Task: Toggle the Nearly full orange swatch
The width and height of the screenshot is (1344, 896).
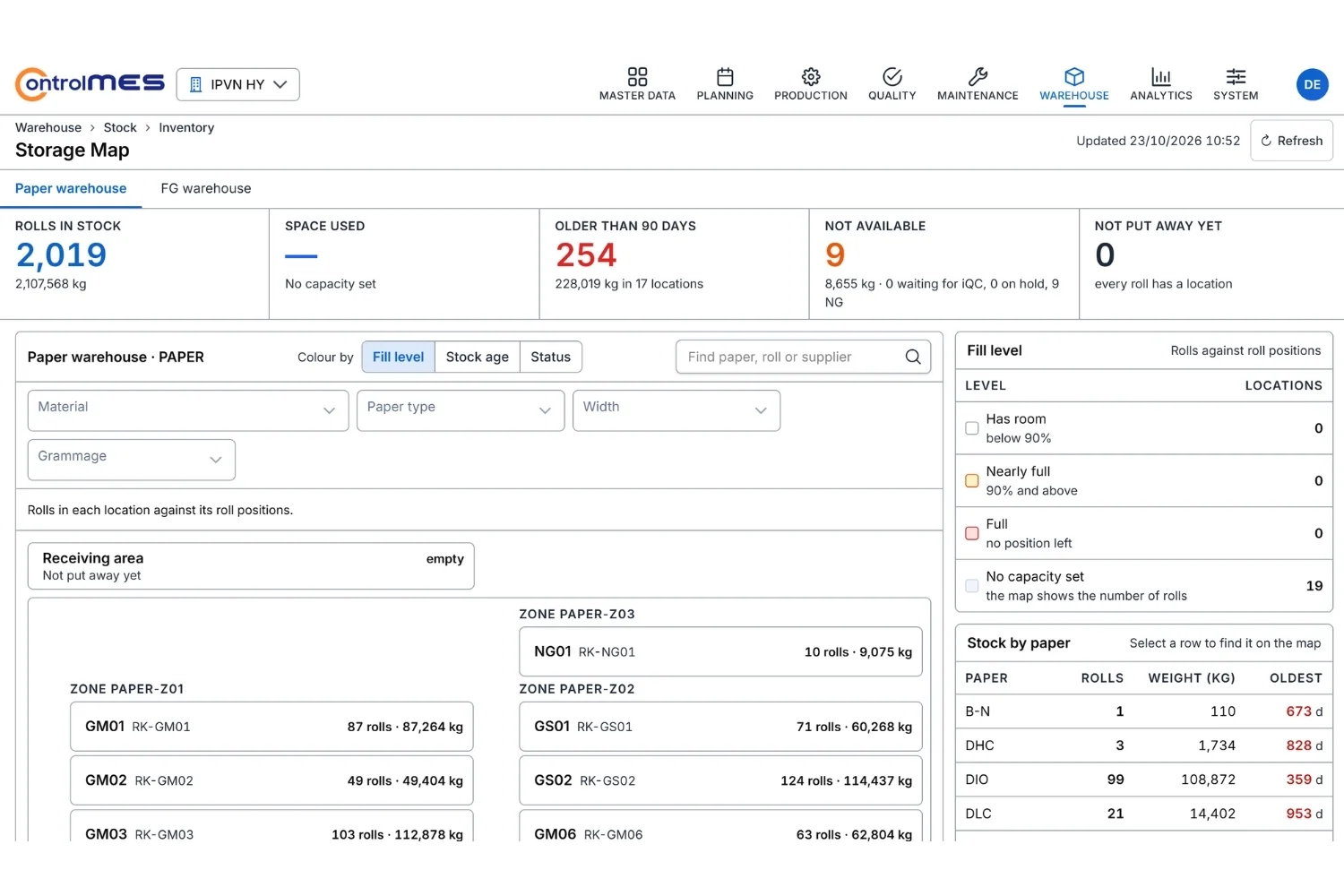Action: tap(971, 481)
